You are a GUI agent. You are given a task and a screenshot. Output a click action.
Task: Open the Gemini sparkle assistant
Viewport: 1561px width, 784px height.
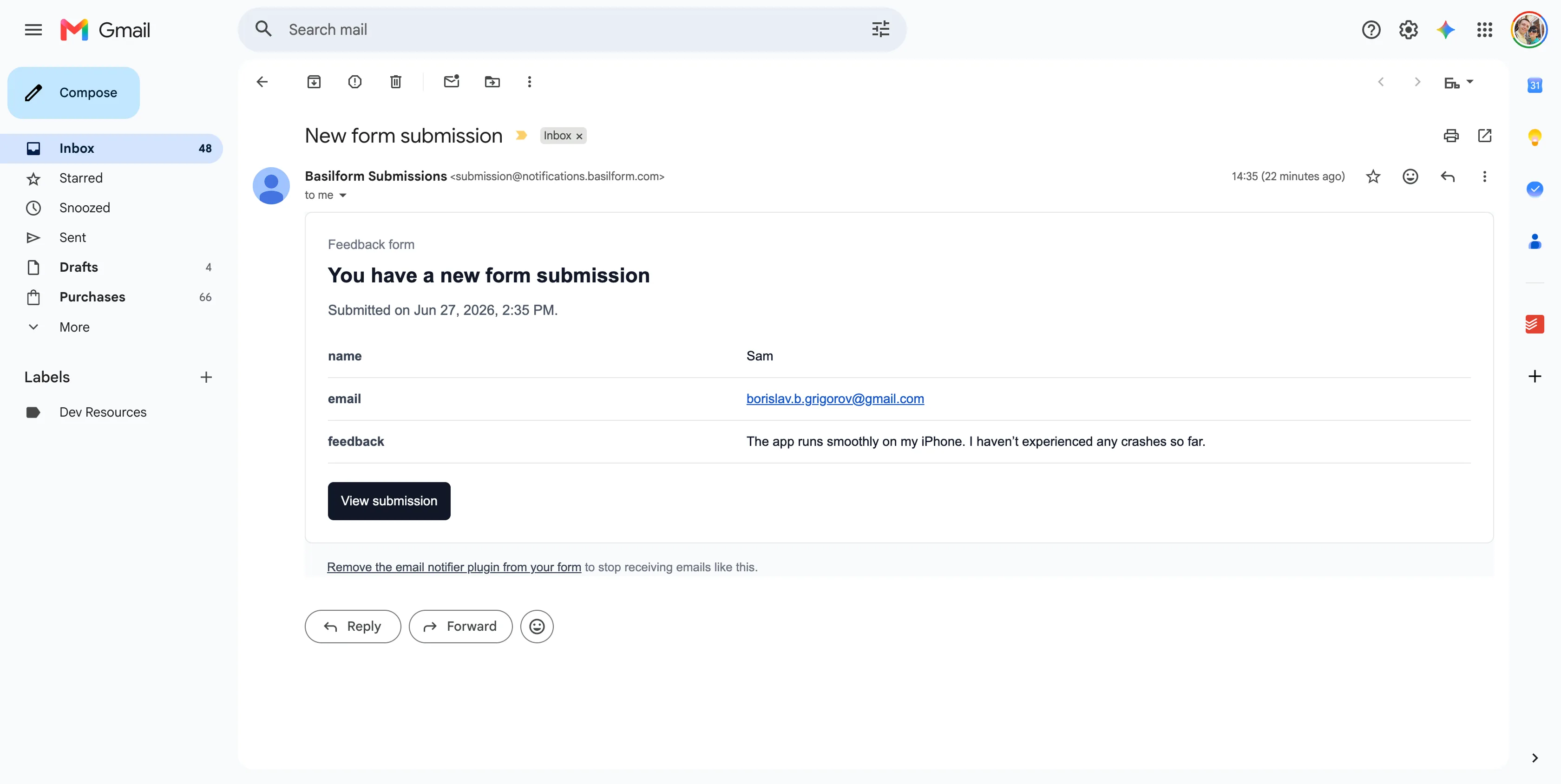[1446, 30]
